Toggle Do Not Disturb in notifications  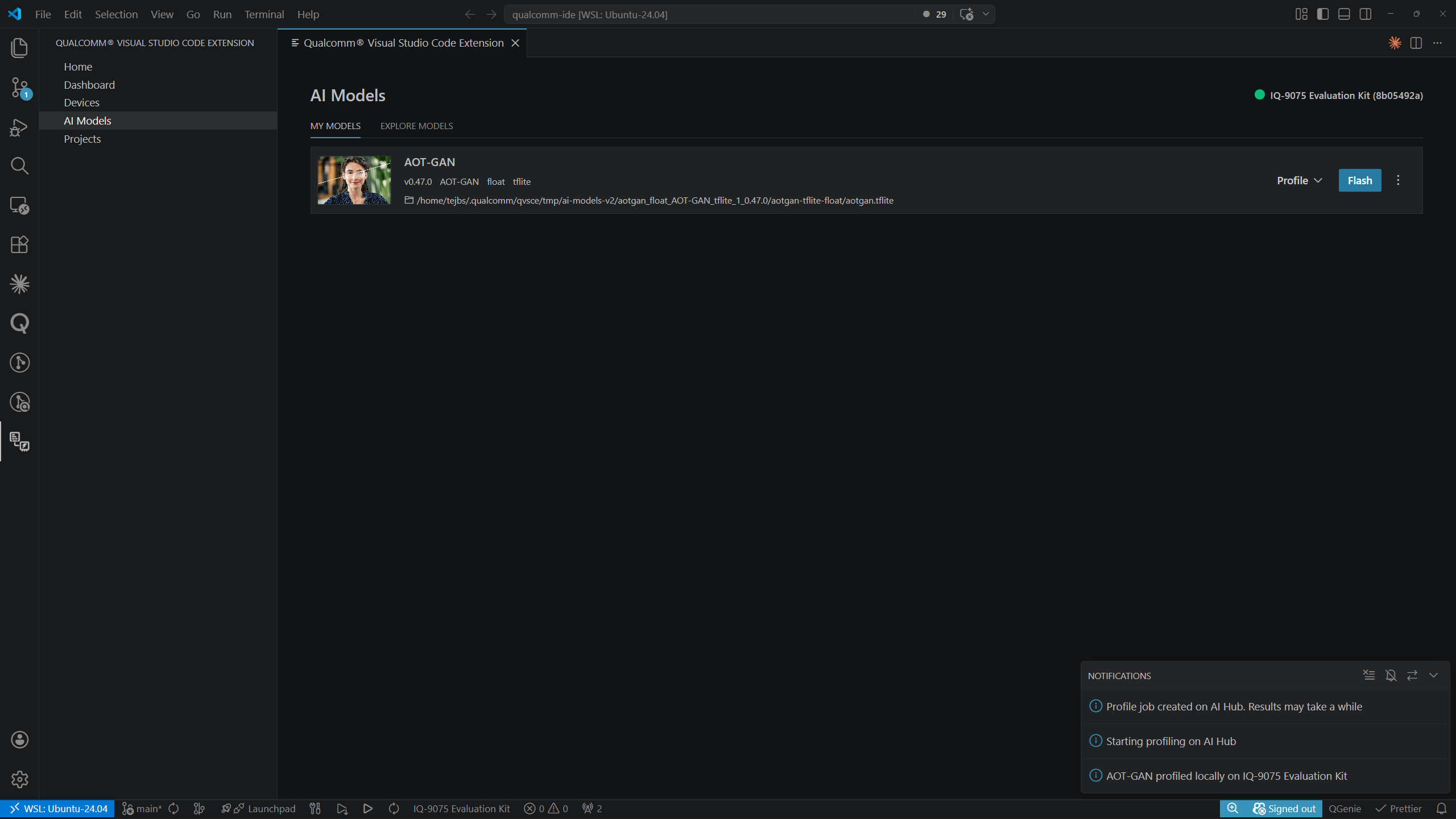tap(1391, 675)
